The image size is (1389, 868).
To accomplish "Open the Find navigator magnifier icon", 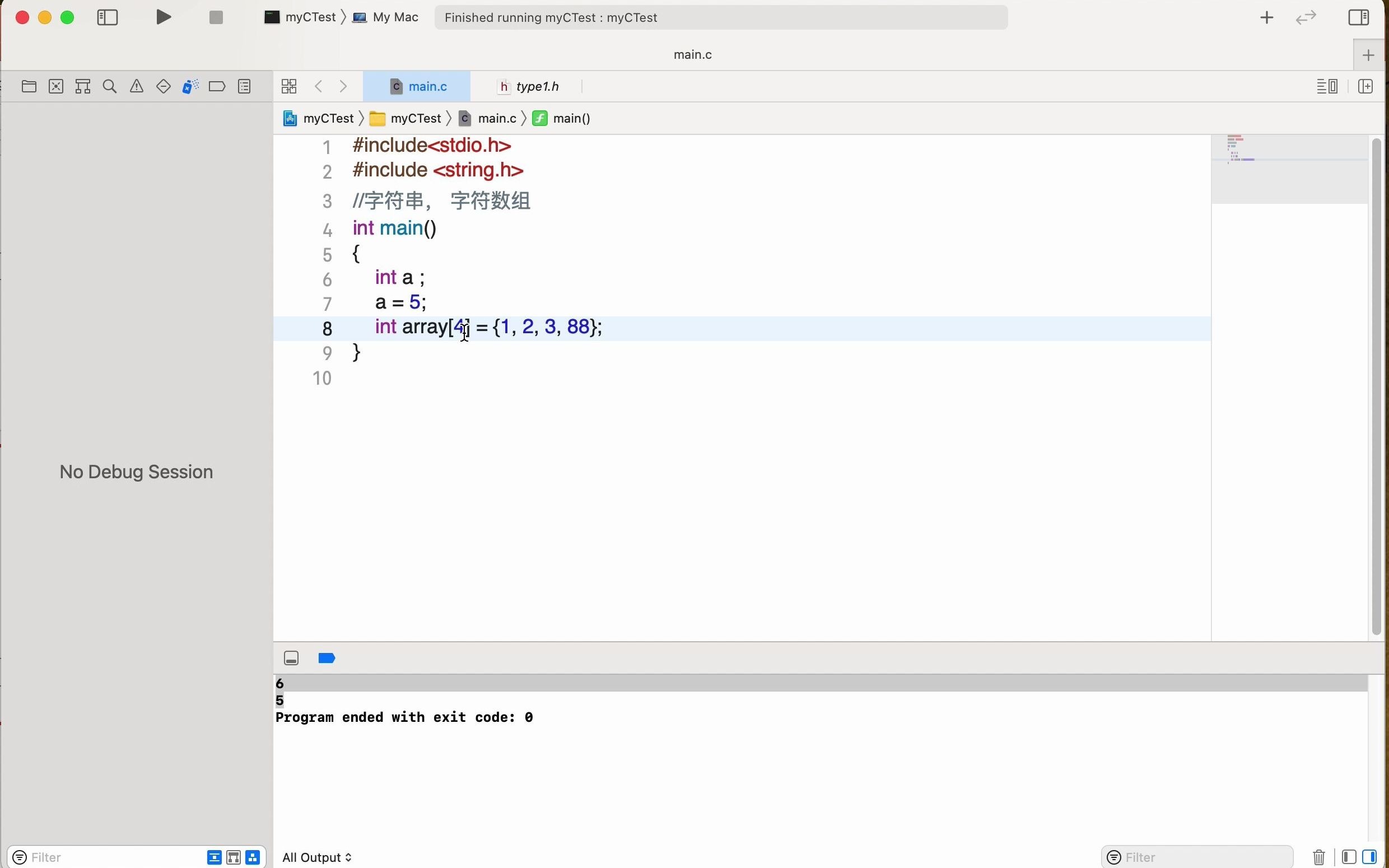I will (110, 87).
